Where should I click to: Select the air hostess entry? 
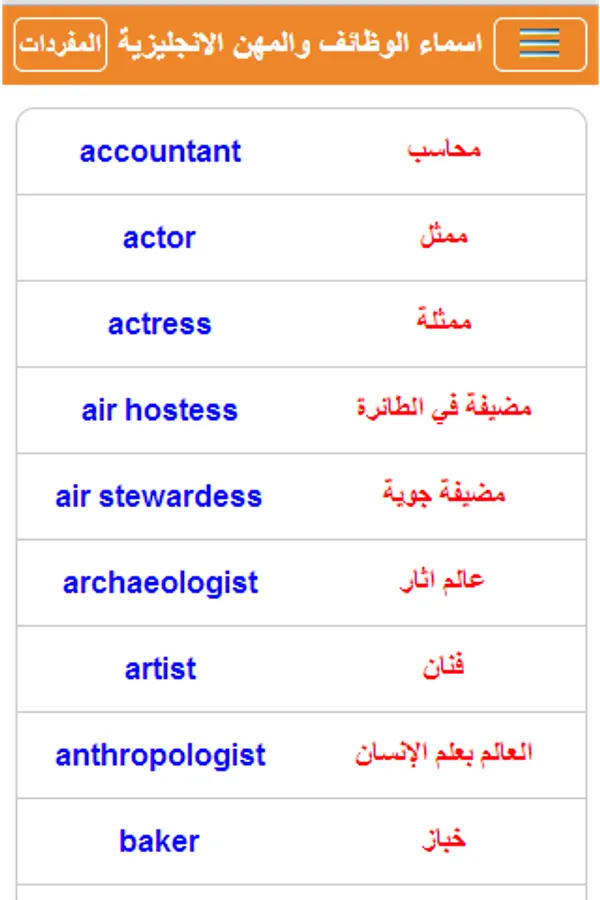(x=160, y=410)
